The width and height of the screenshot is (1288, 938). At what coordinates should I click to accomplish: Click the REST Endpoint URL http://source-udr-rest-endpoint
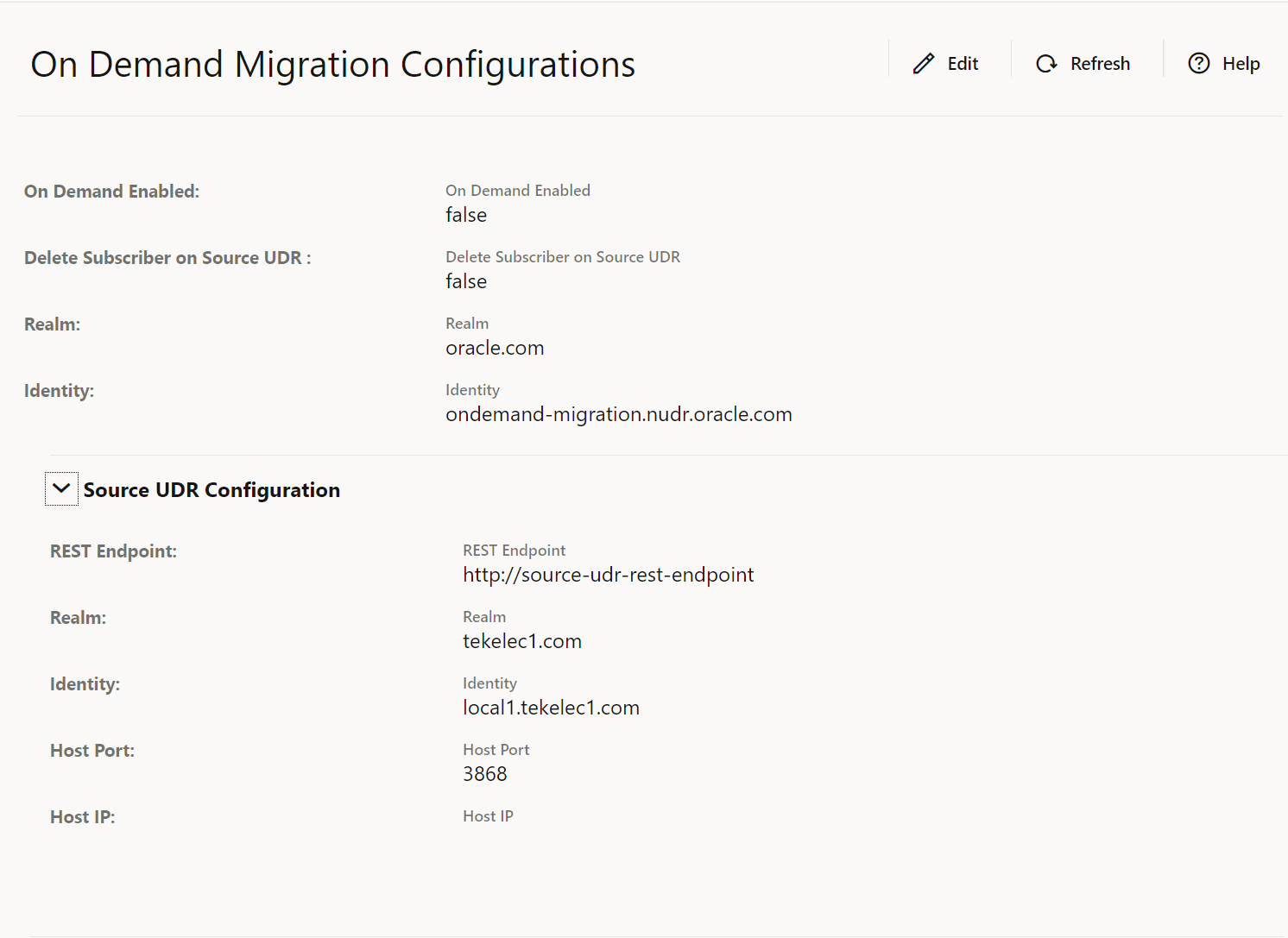[x=609, y=574]
